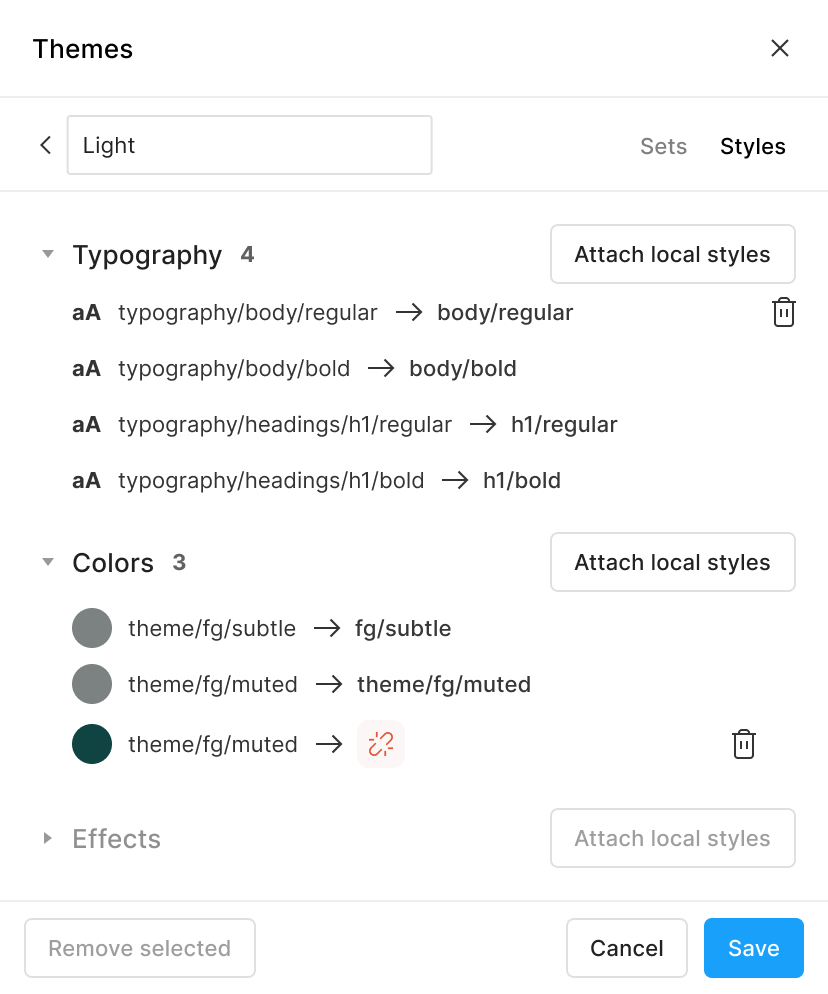Click the dark green theme/fg/muted swatch

click(x=92, y=744)
